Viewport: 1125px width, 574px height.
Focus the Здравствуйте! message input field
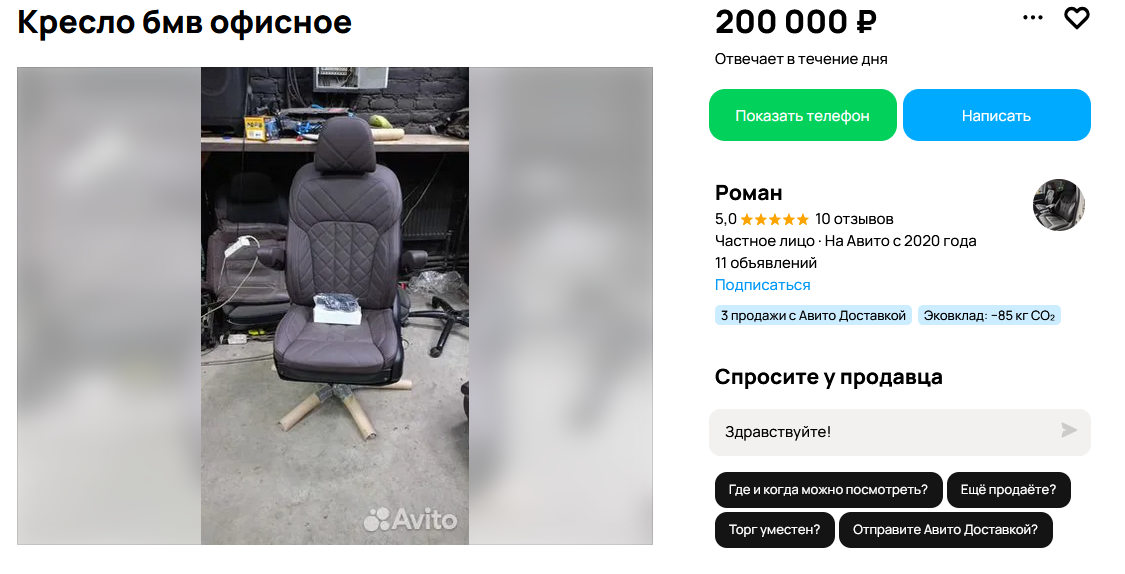coord(890,432)
